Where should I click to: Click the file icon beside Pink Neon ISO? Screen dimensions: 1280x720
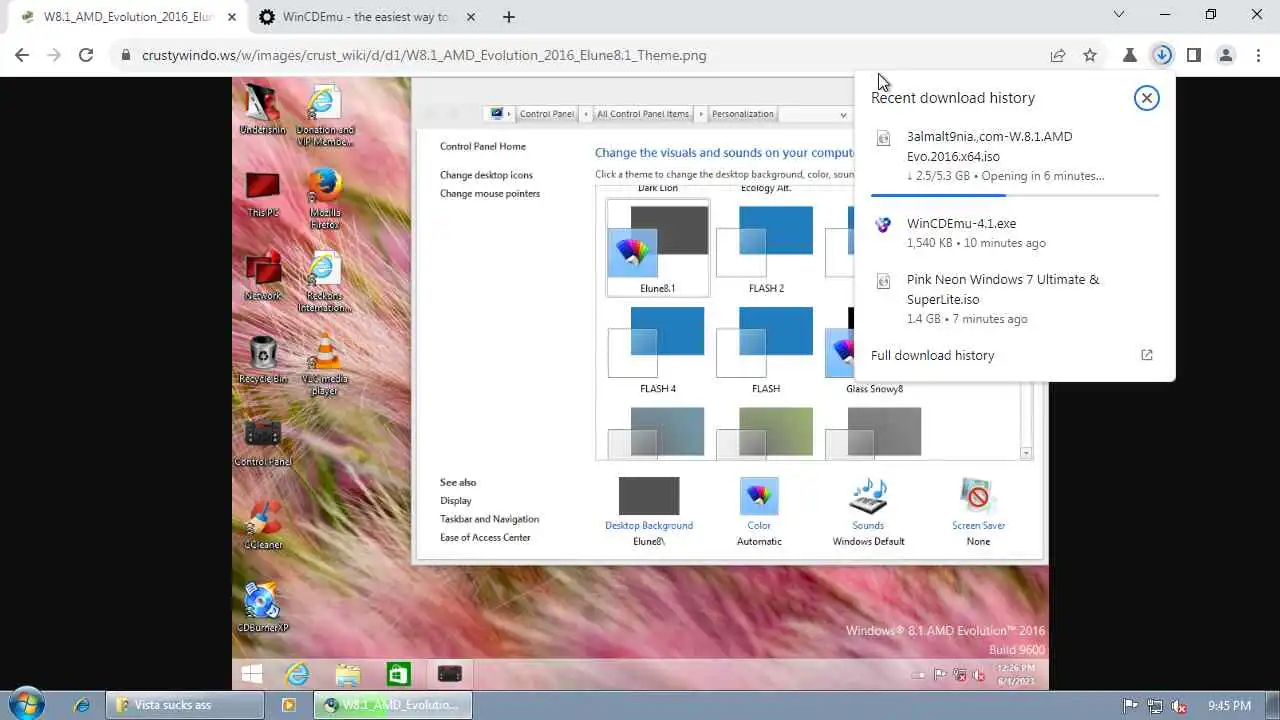[883, 282]
